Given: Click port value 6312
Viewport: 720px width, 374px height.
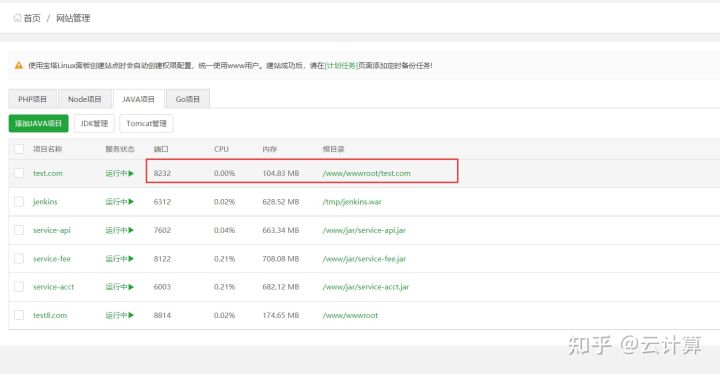Looking at the screenshot, I should point(162,202).
